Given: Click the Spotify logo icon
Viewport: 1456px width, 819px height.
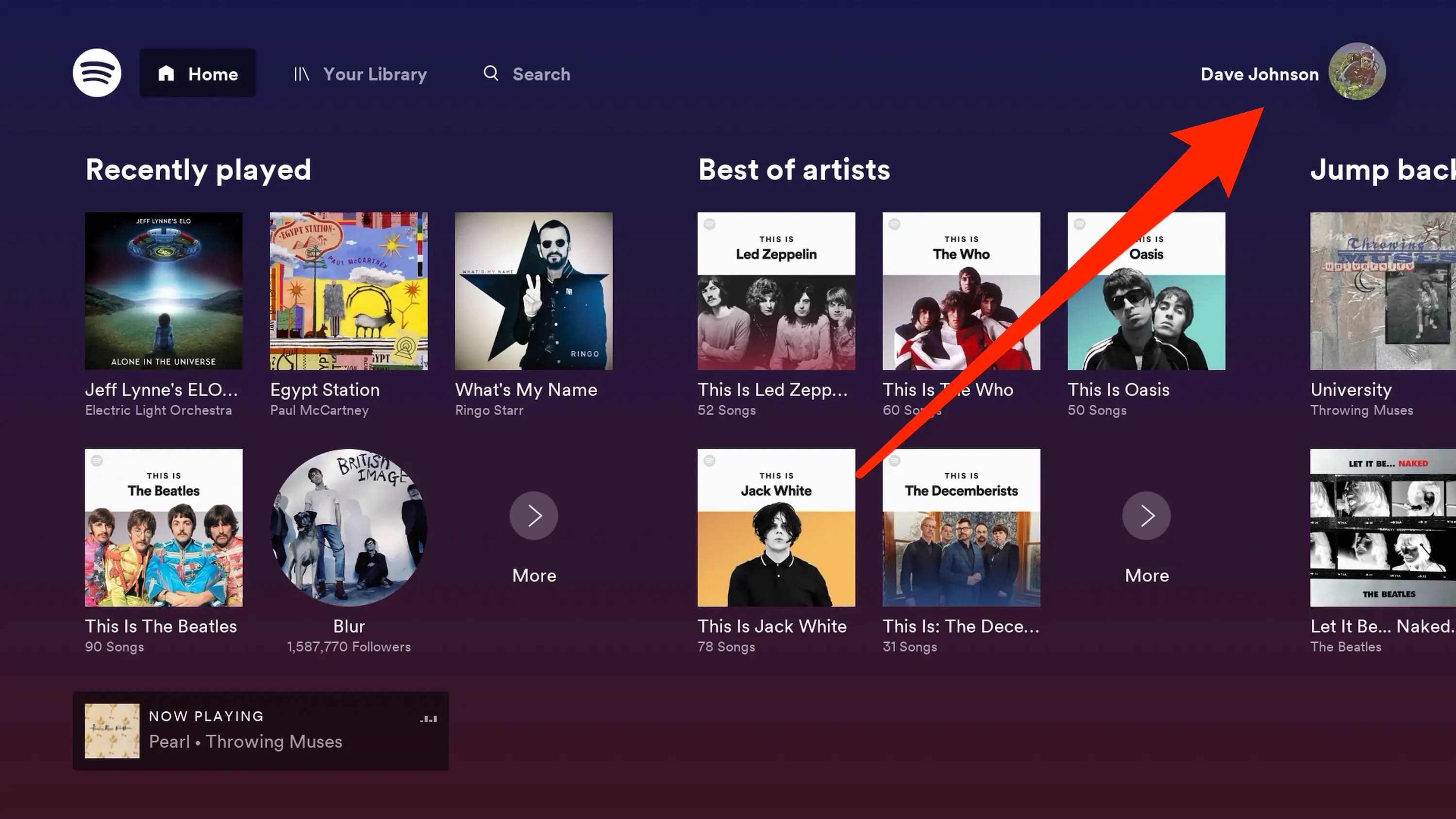Looking at the screenshot, I should pyautogui.click(x=97, y=73).
